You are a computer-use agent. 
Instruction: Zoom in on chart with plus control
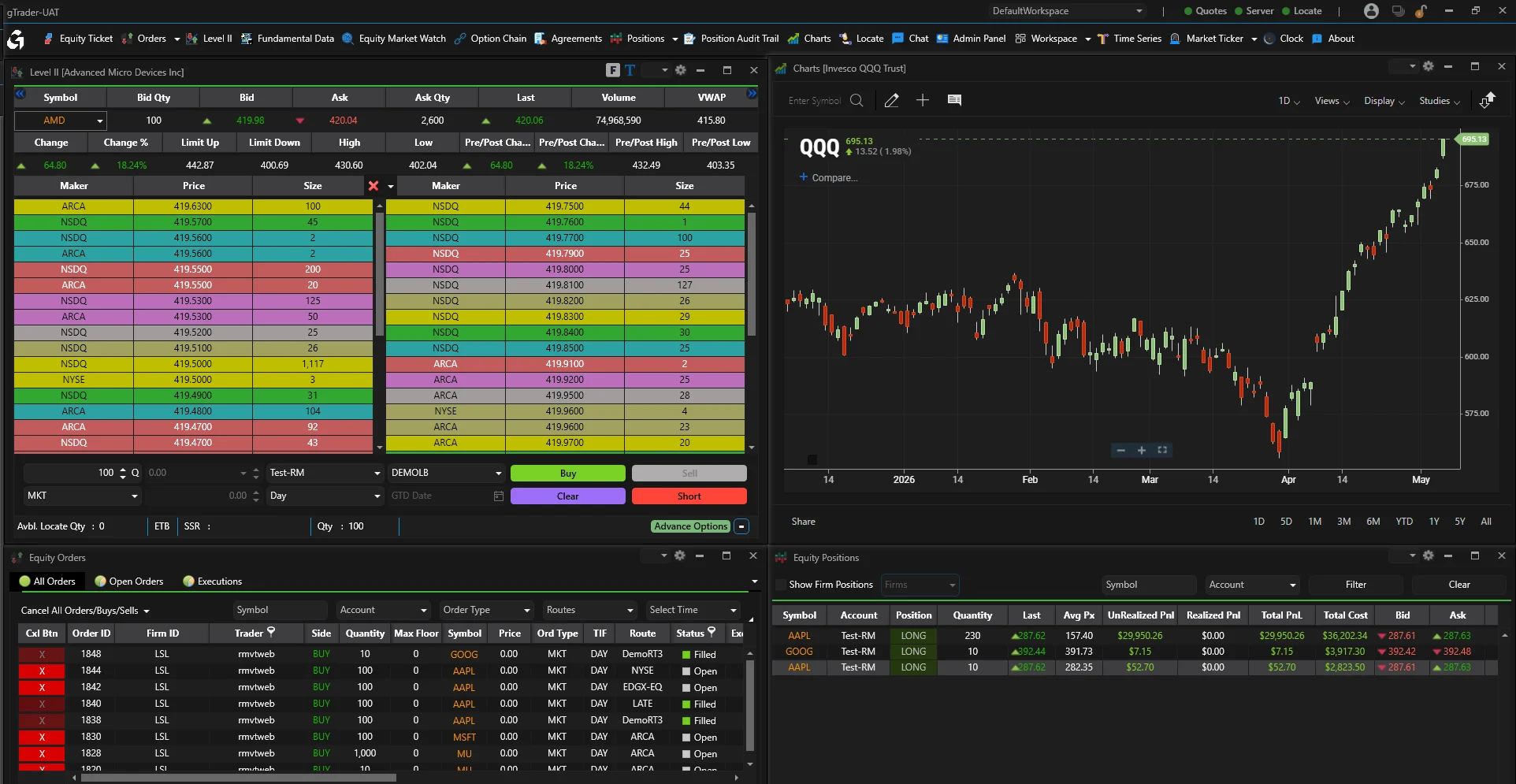1142,450
